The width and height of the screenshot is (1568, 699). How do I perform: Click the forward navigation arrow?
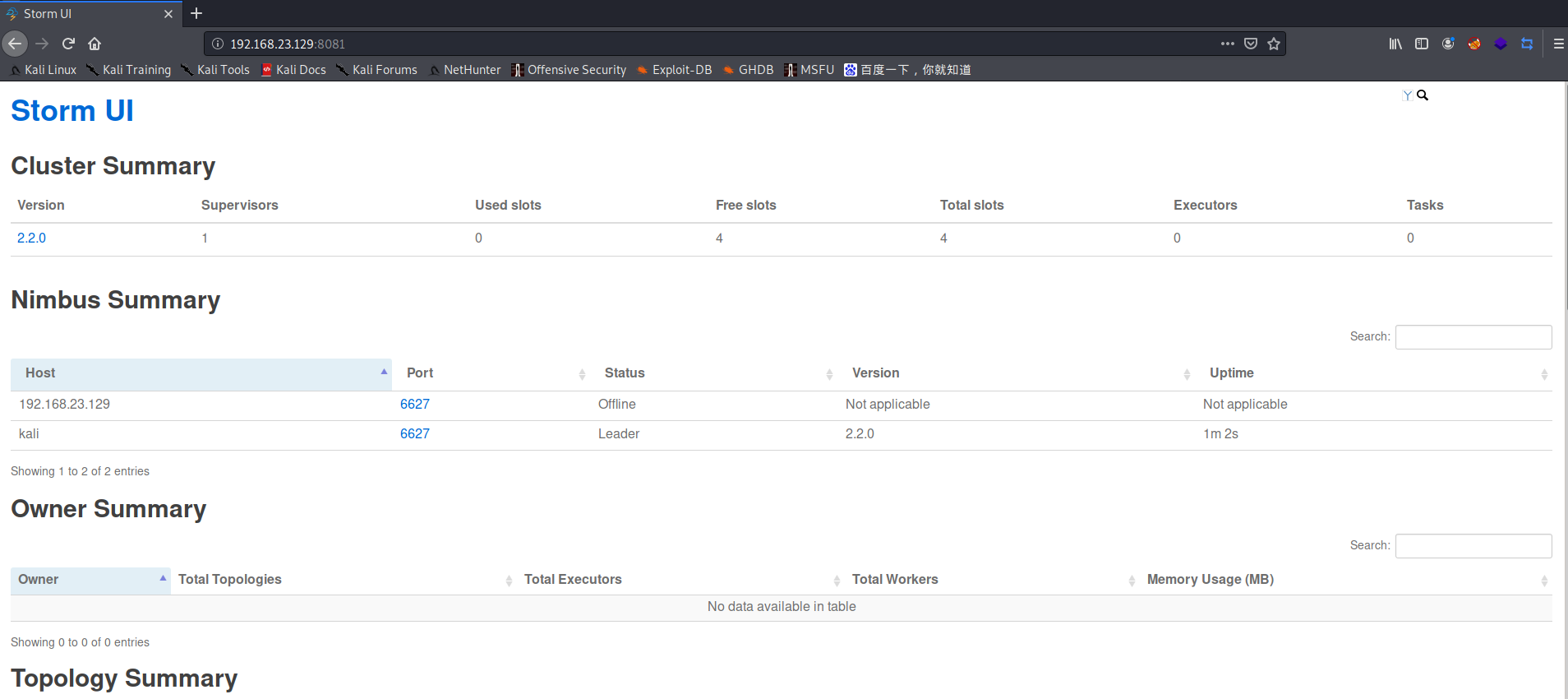pyautogui.click(x=42, y=44)
